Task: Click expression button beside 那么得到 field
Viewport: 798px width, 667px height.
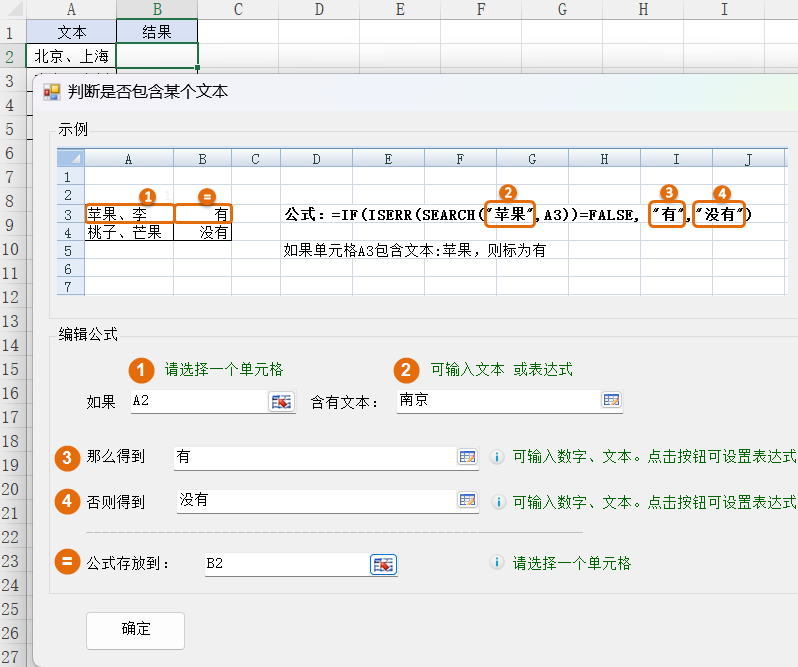Action: [467, 457]
